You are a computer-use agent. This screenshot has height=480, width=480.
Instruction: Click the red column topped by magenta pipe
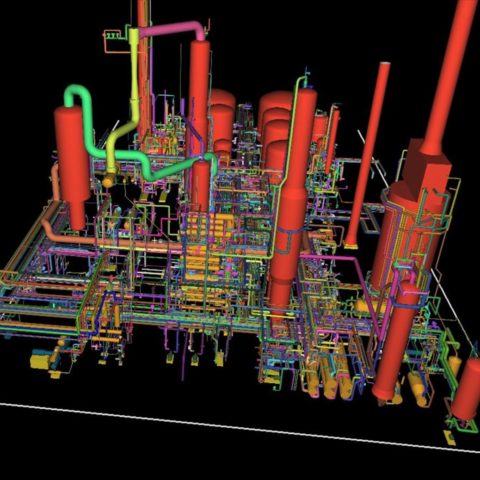click(199, 97)
